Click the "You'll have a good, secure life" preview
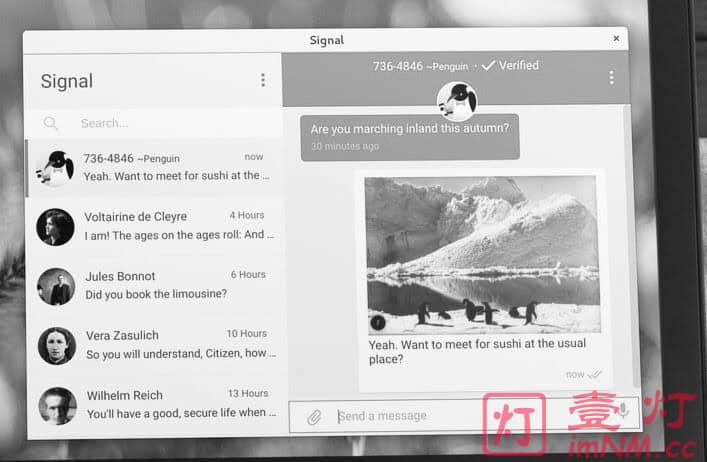Screen dimensions: 707x462 coord(182,413)
